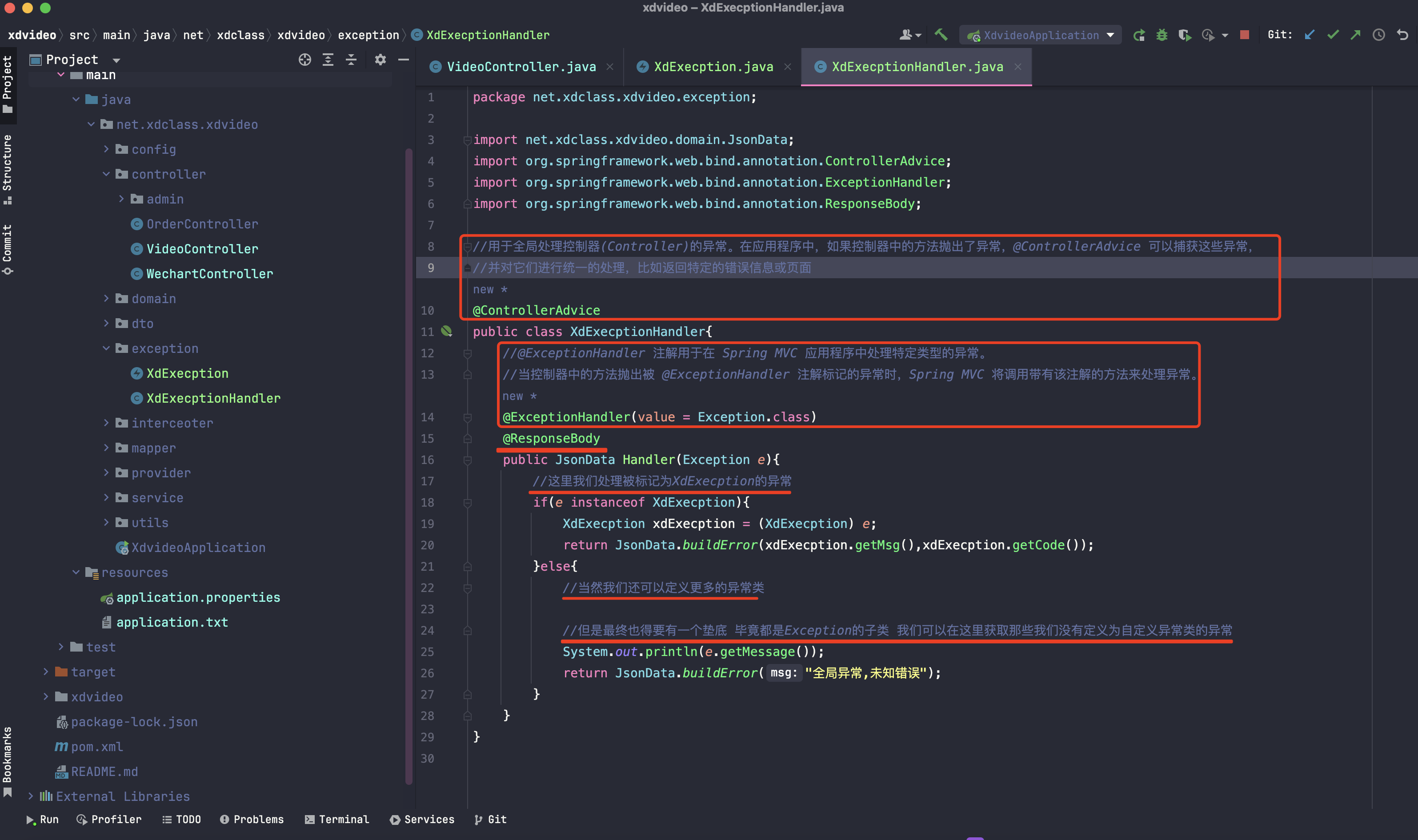Expand the service package
This screenshot has width=1418, height=840.
tap(106, 497)
